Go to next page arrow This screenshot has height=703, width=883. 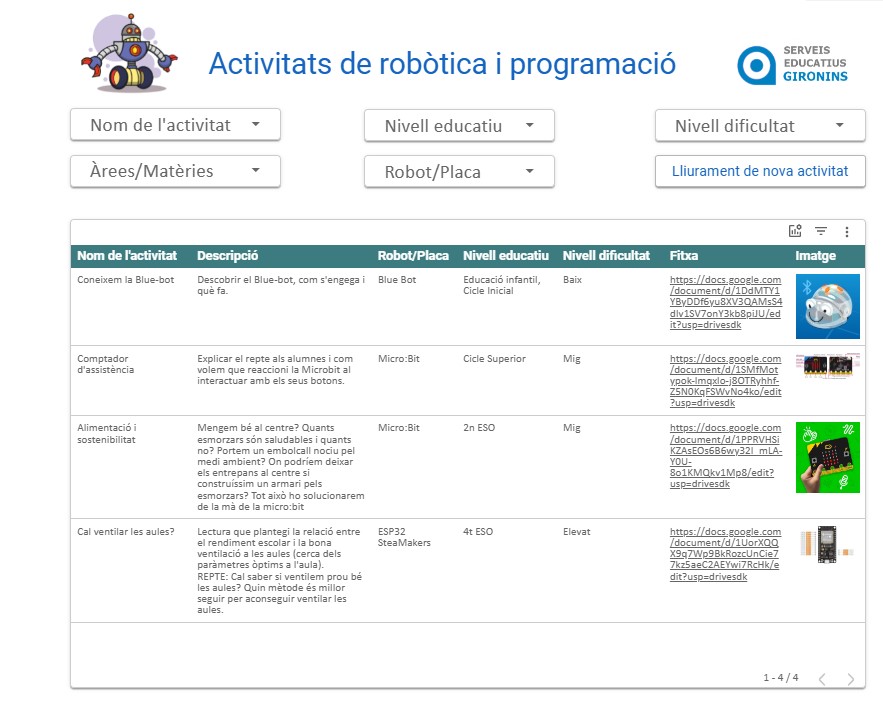click(x=851, y=679)
